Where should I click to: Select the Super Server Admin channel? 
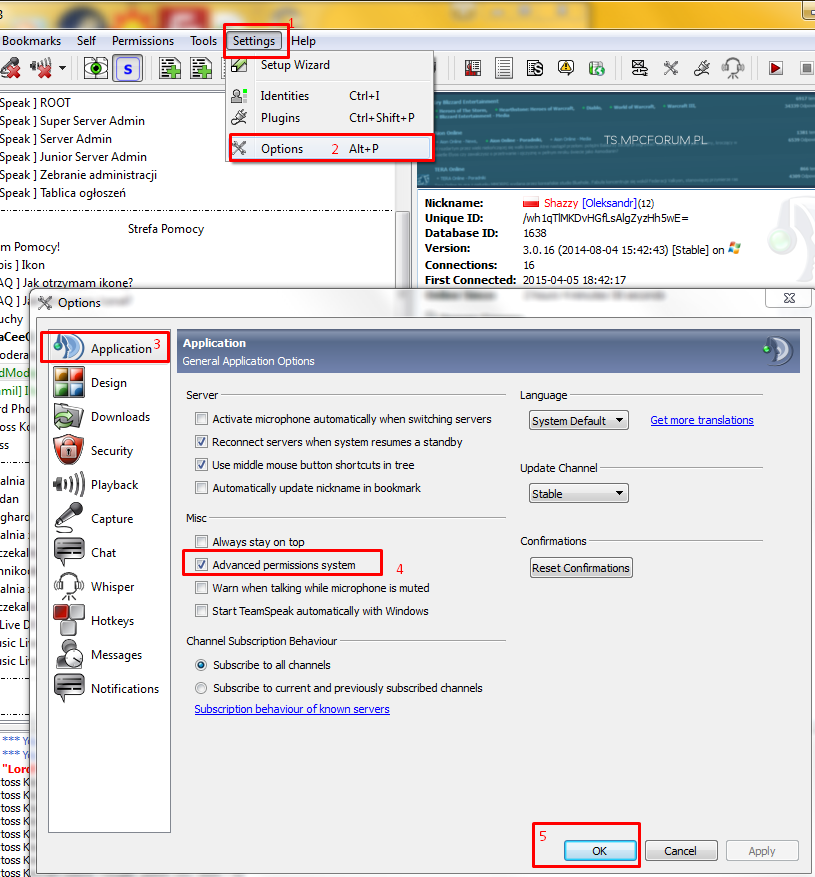[x=72, y=121]
